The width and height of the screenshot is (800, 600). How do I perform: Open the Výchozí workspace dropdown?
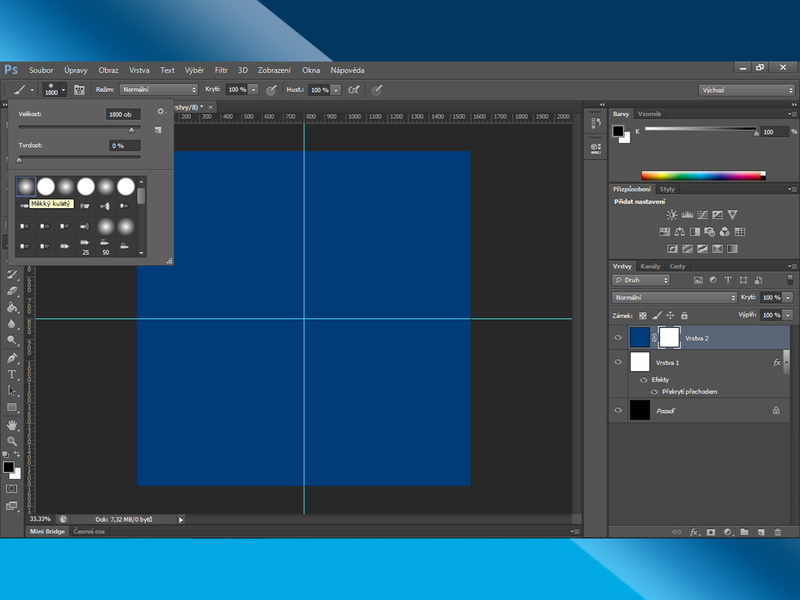click(x=746, y=89)
